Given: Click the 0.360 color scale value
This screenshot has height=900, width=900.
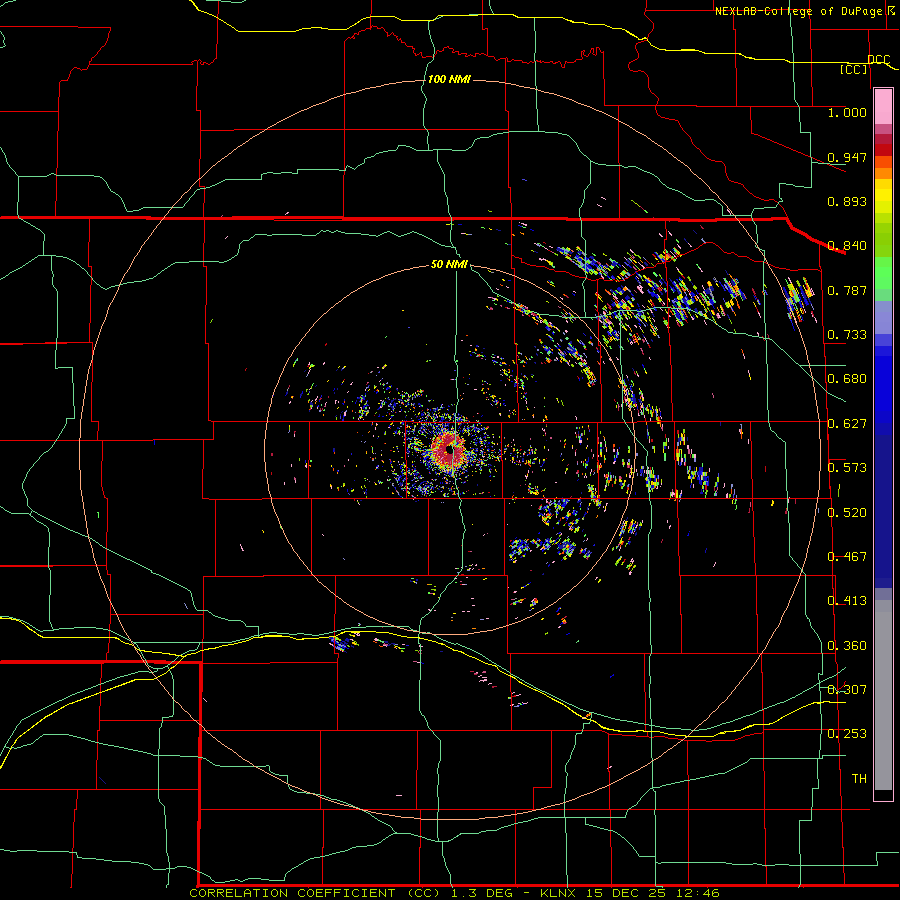Looking at the screenshot, I should click(847, 646).
